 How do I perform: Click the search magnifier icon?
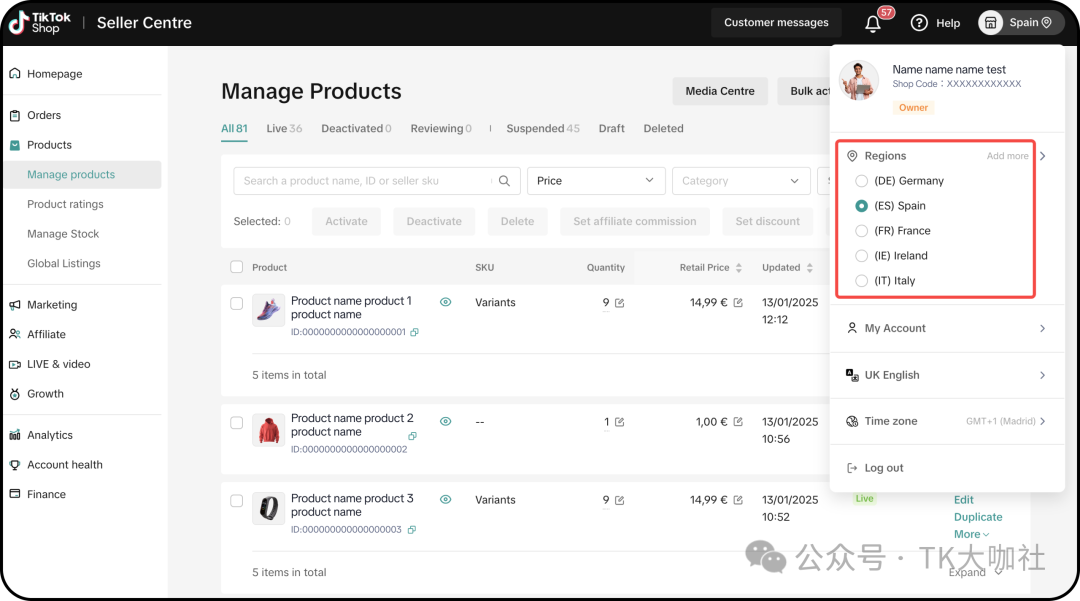coord(504,180)
